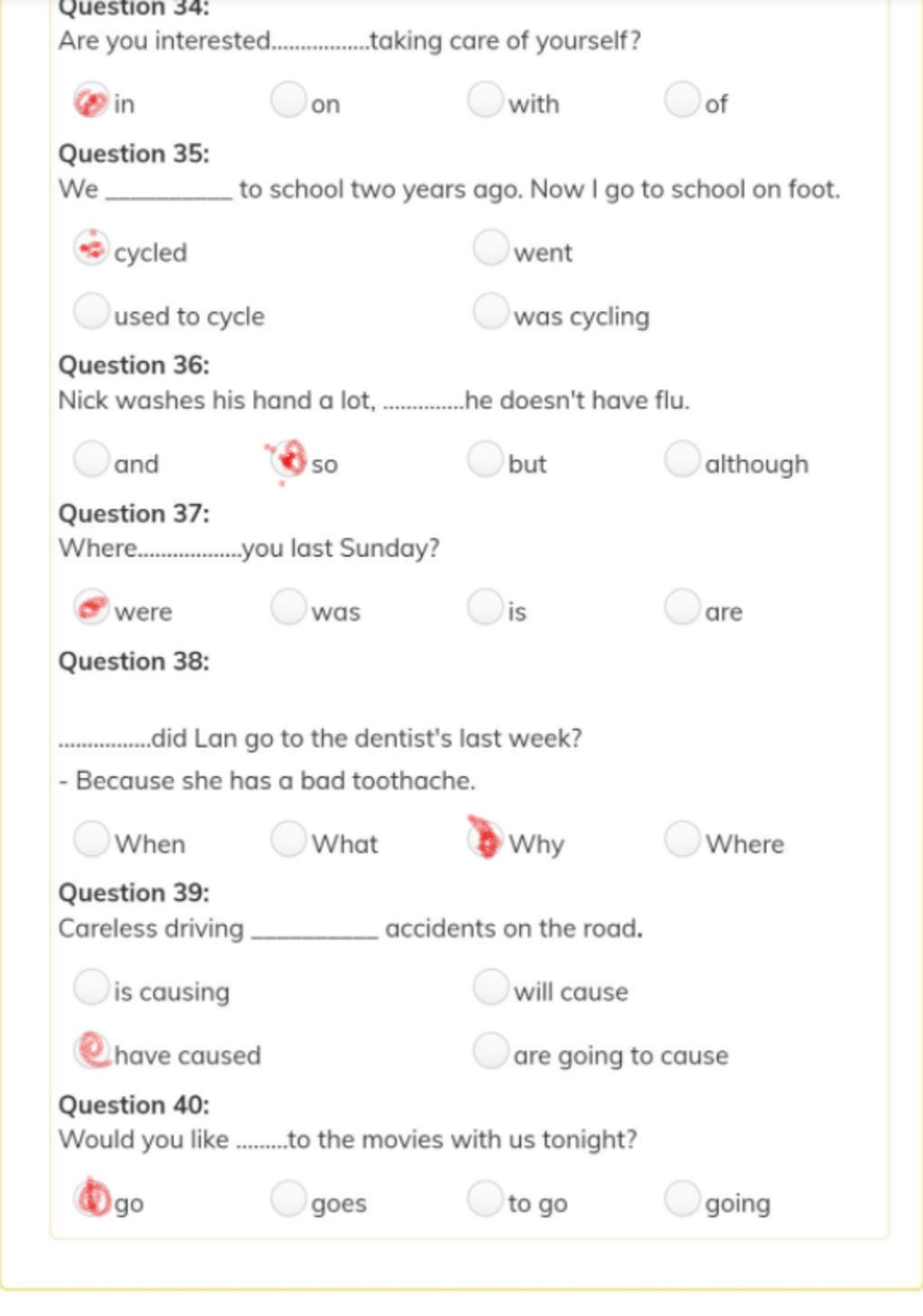Select 'but' answer in Question 36
The height and width of the screenshot is (1316, 923).
[485, 459]
